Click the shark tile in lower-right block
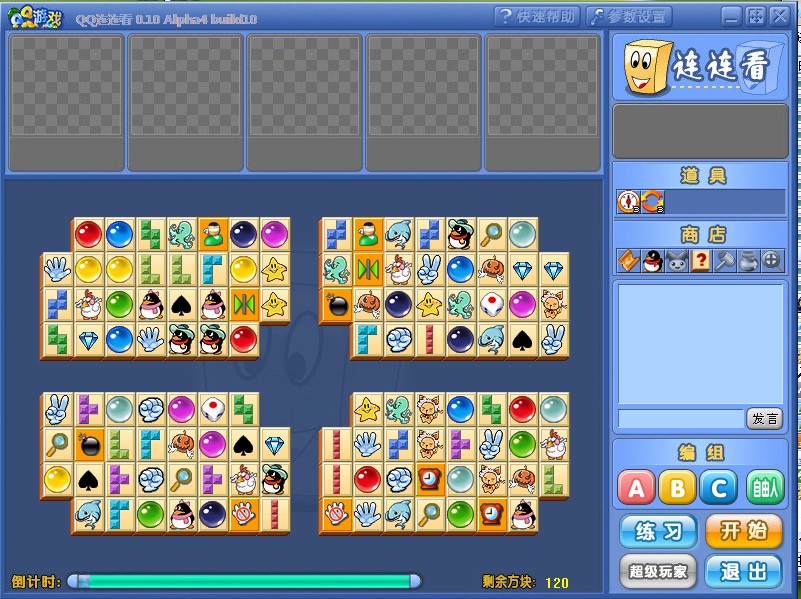The height and width of the screenshot is (599, 801). click(x=399, y=515)
